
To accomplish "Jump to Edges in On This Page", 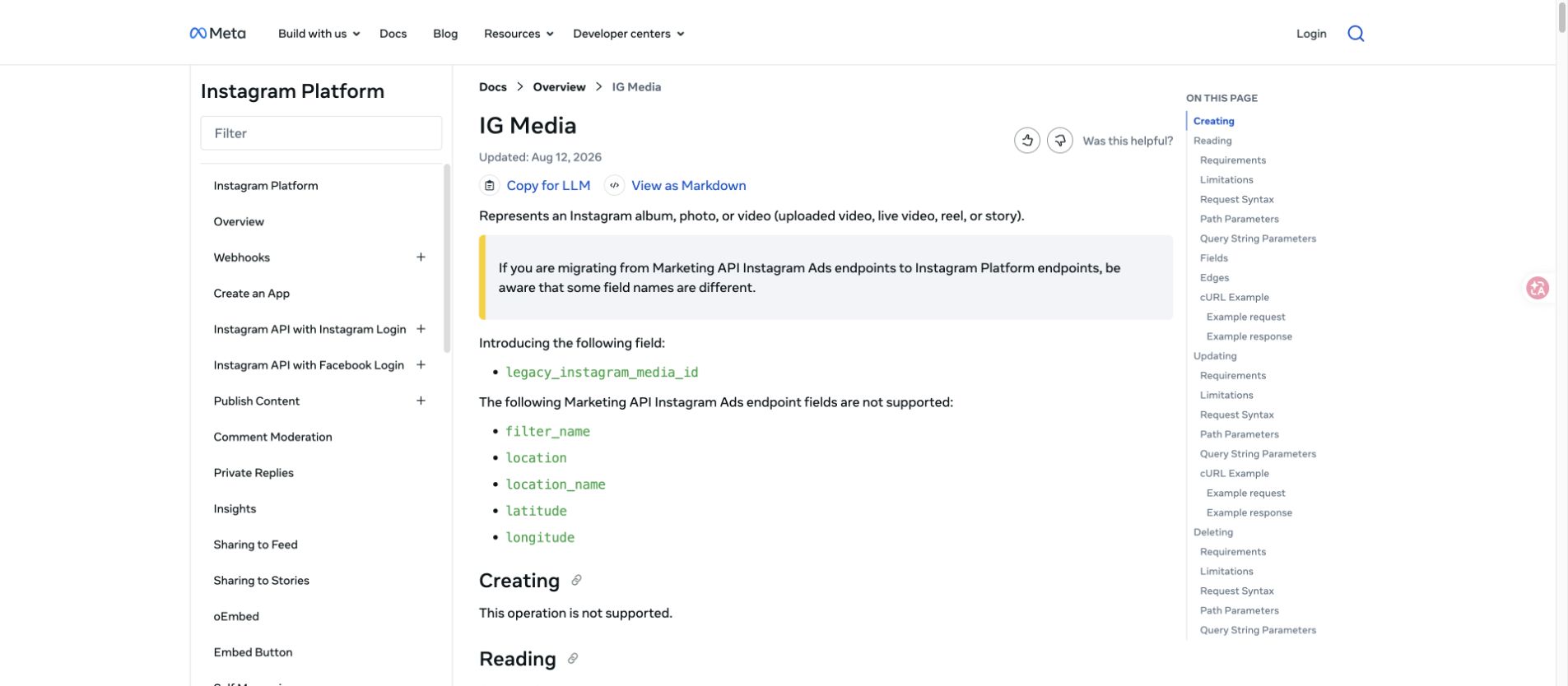I will coord(1214,277).
